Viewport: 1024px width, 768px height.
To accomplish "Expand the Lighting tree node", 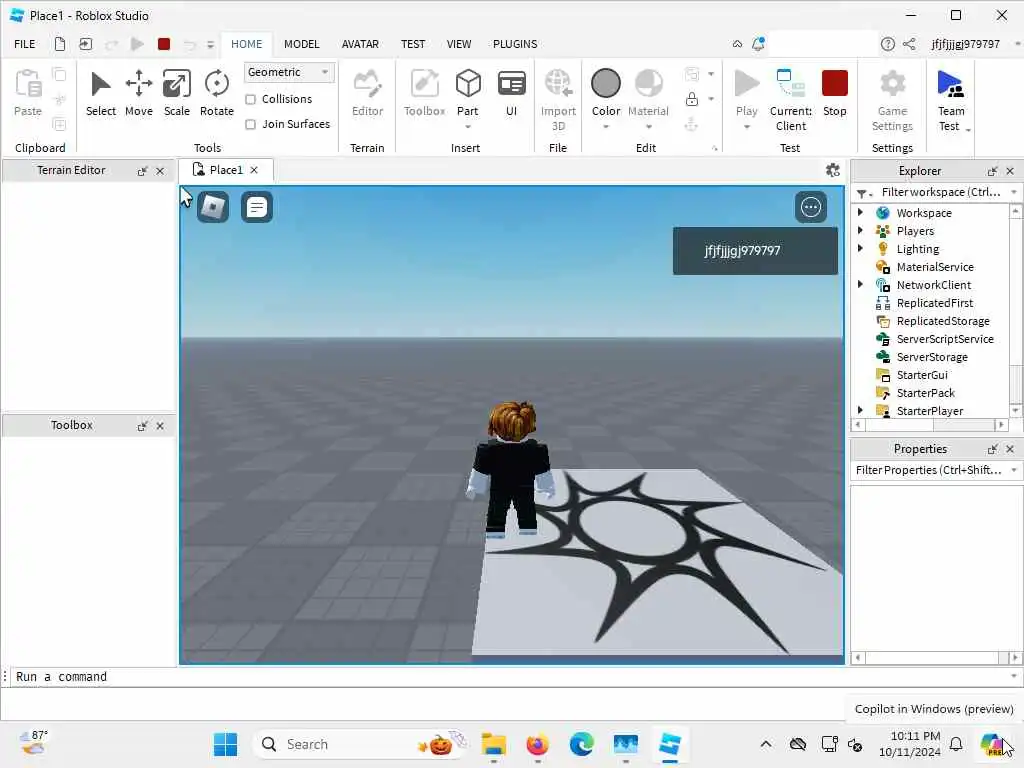I will [x=860, y=248].
